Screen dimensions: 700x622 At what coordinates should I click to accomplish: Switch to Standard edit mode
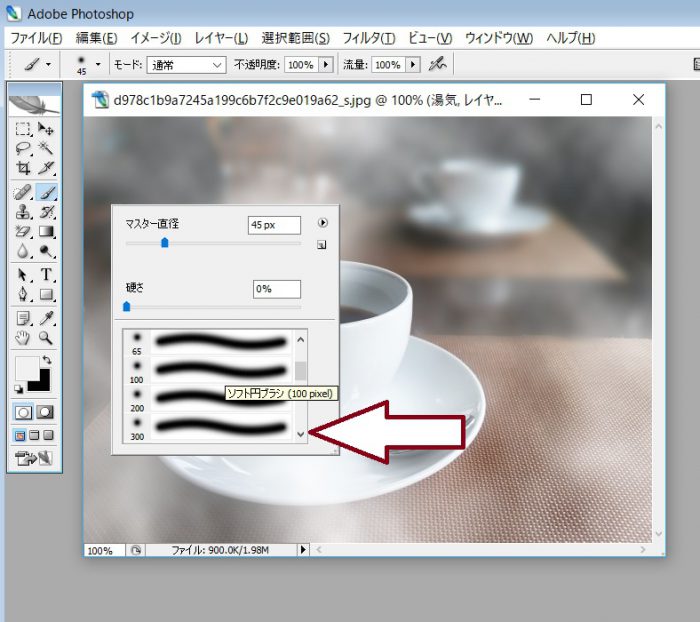23,412
